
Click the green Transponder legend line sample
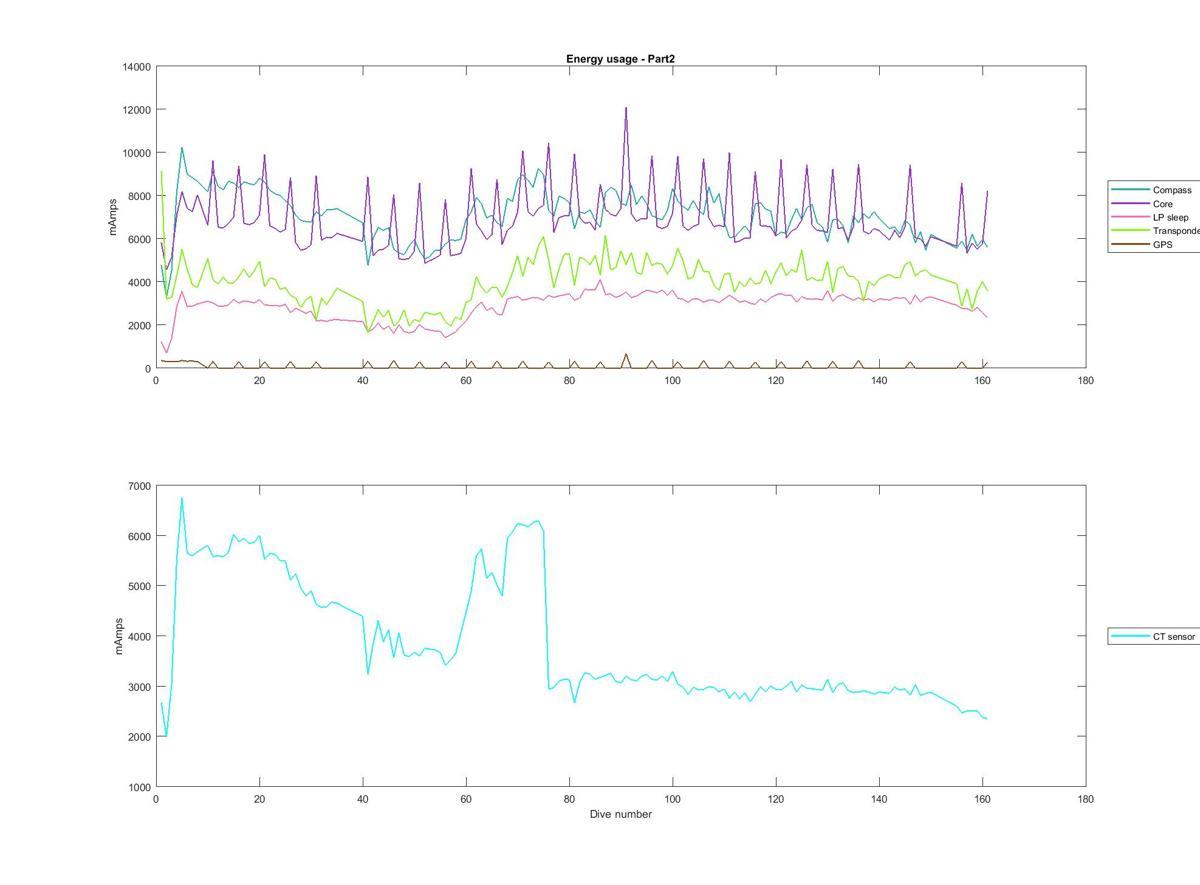point(1130,231)
